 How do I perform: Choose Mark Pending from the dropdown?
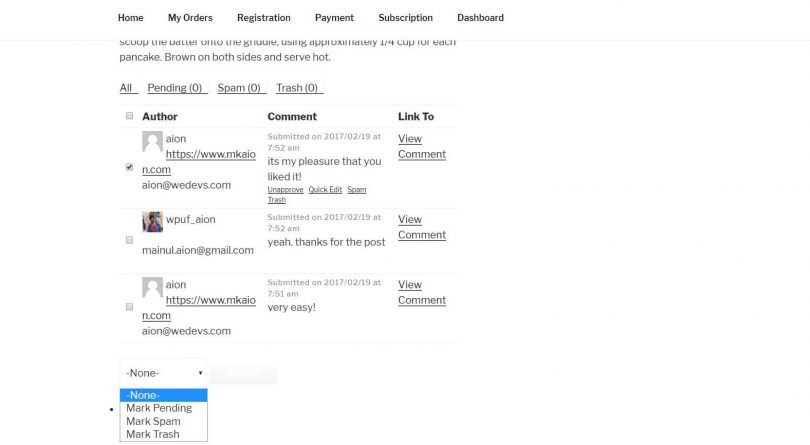click(163, 408)
